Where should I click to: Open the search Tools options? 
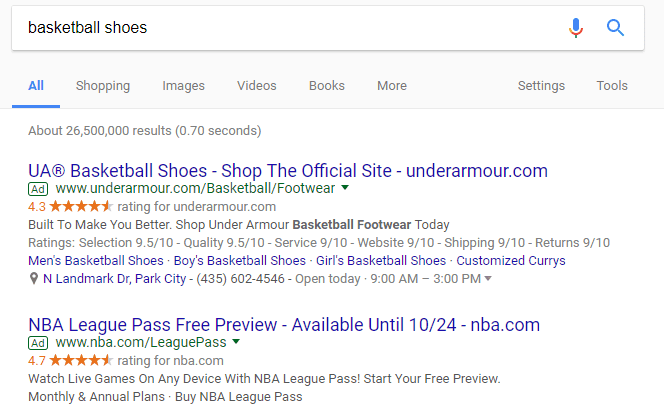(612, 86)
